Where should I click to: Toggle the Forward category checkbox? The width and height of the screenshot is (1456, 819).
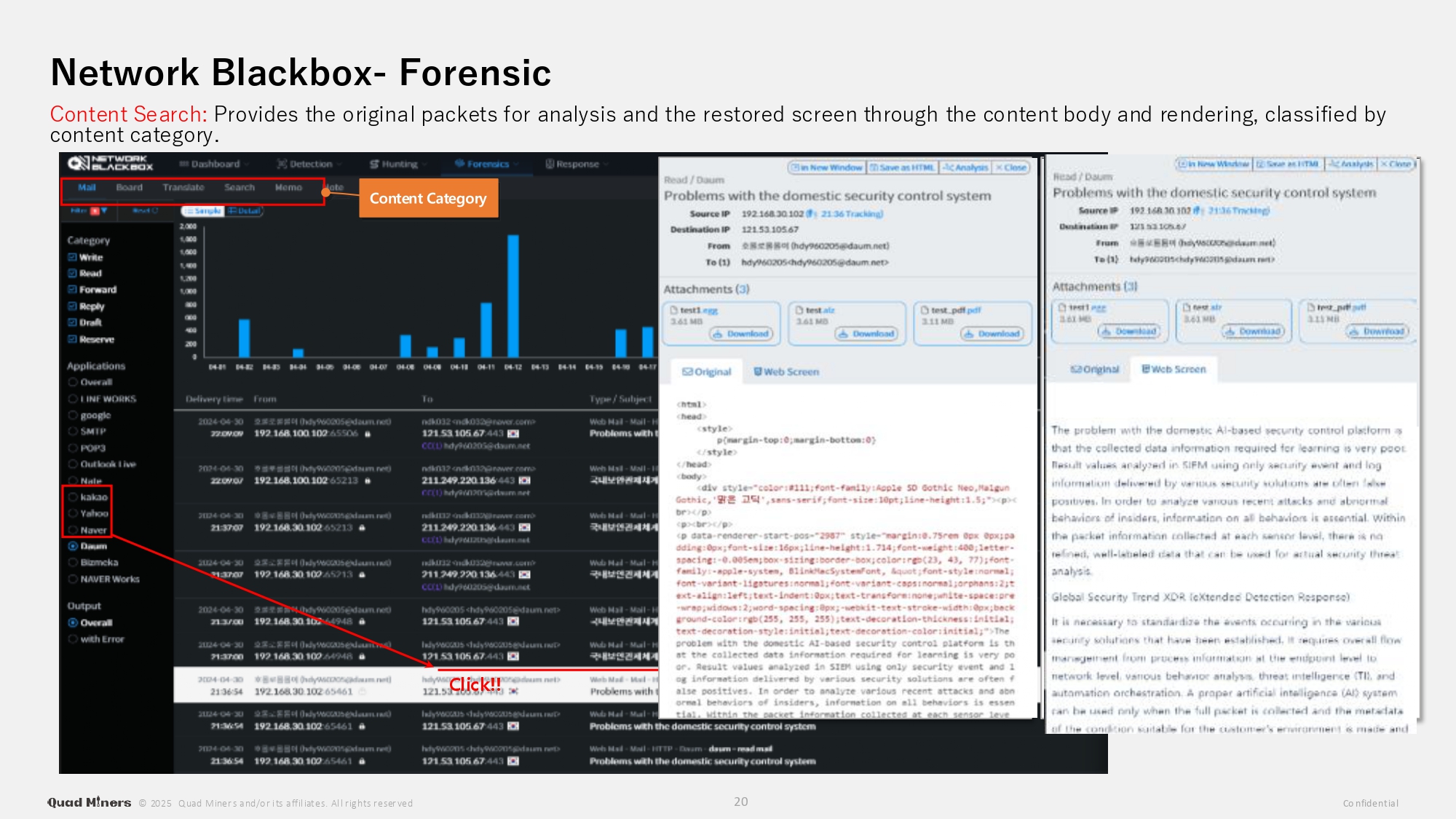pyautogui.click(x=72, y=290)
